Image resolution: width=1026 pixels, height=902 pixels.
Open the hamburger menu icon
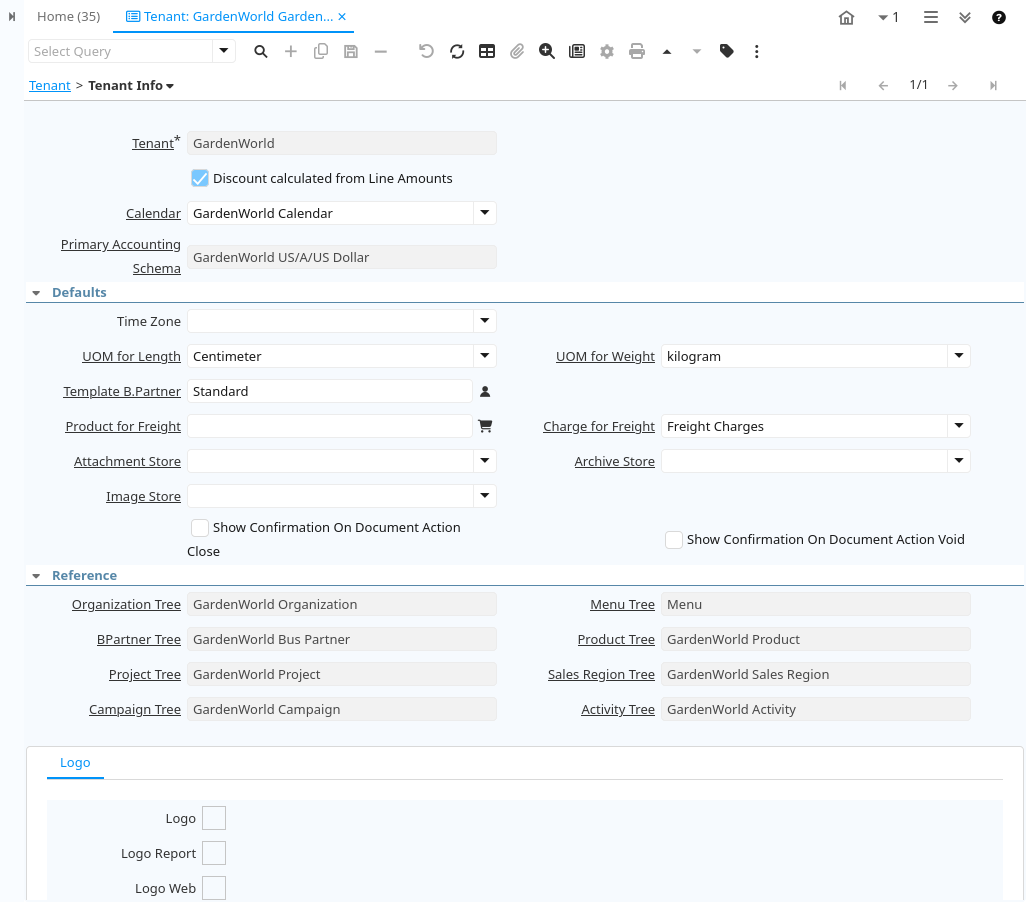click(x=930, y=18)
